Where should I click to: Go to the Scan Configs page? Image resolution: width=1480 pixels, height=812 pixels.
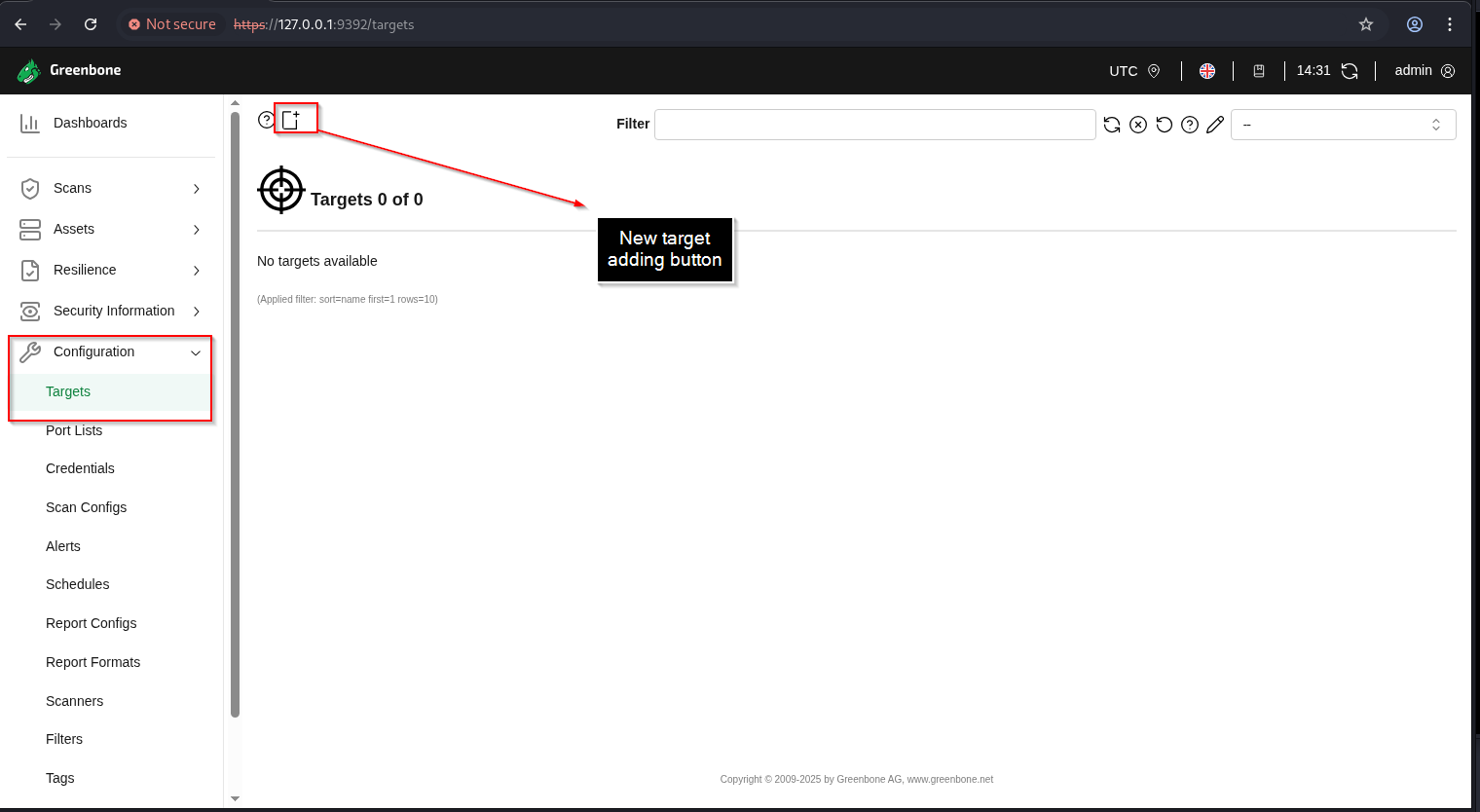pos(86,507)
